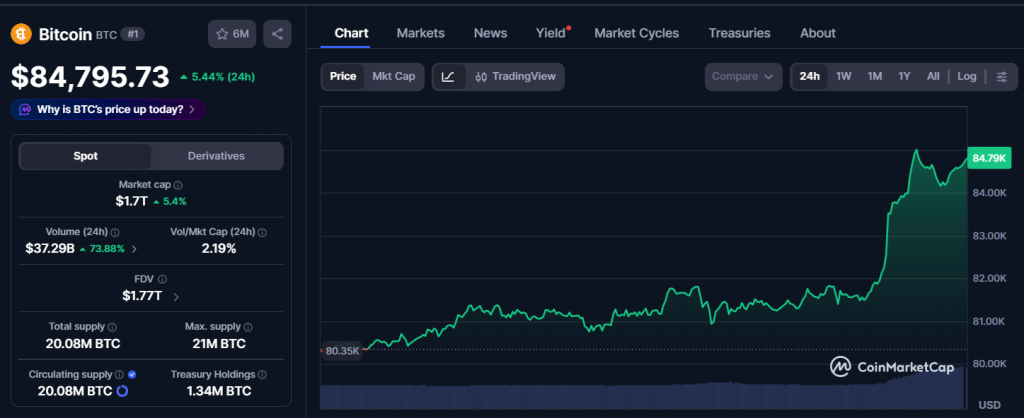Click the #1 rank badge
This screenshot has height=418, width=1024.
[133, 35]
